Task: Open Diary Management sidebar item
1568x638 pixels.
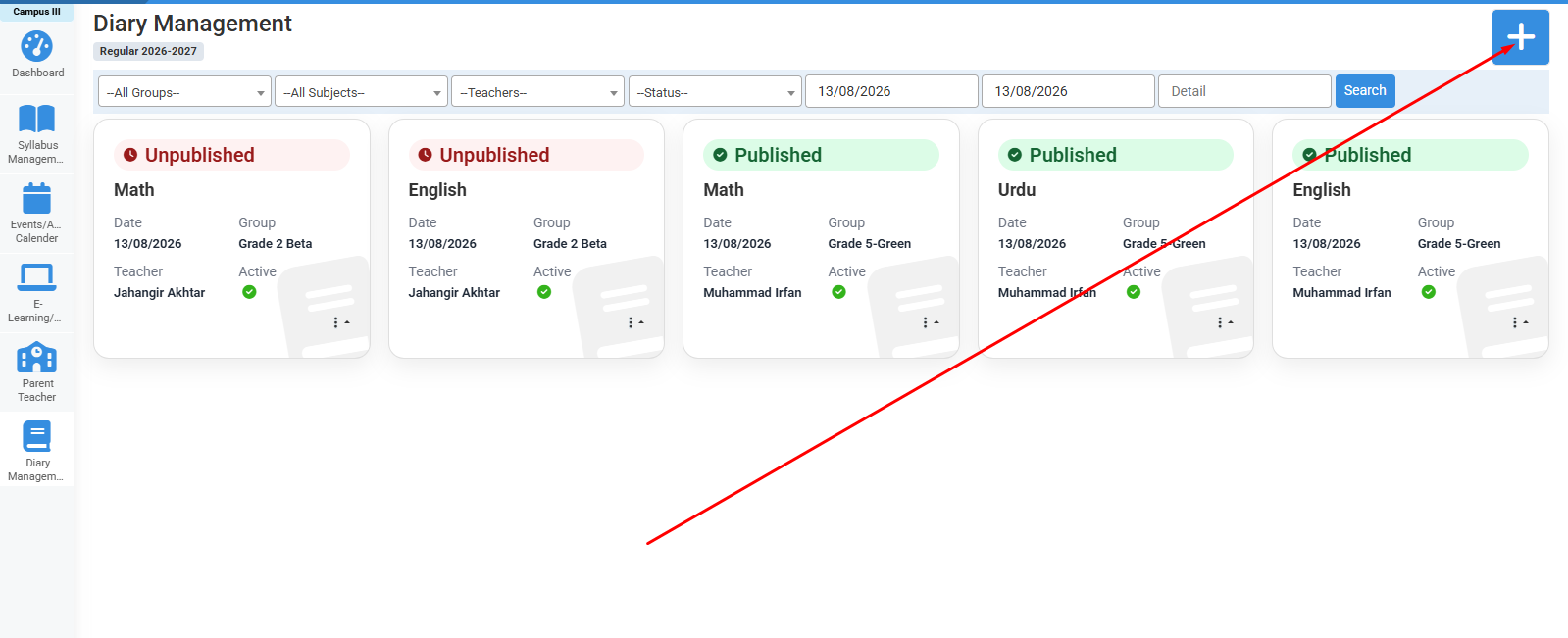Action: pos(37,452)
